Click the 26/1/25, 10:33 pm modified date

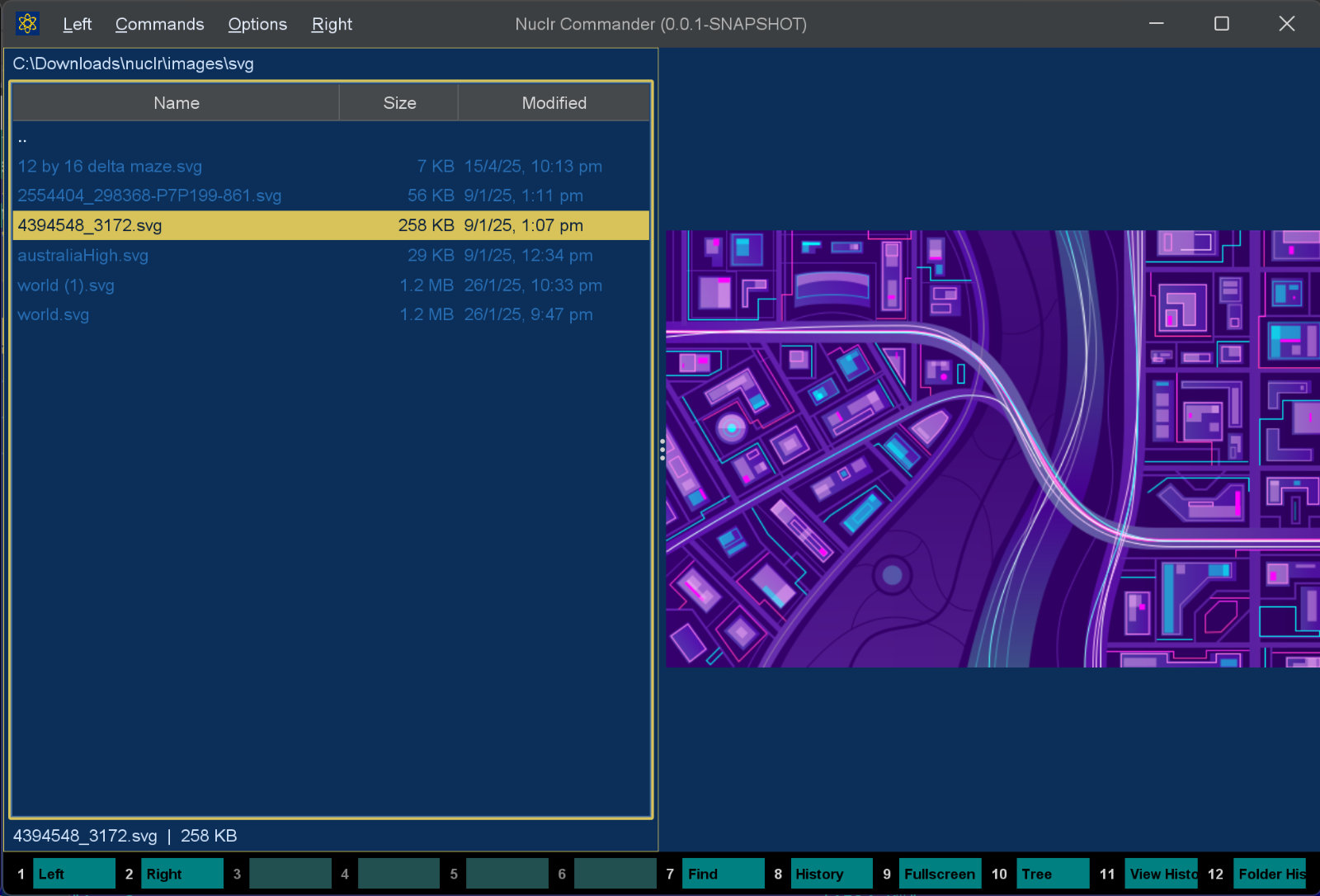(x=533, y=285)
